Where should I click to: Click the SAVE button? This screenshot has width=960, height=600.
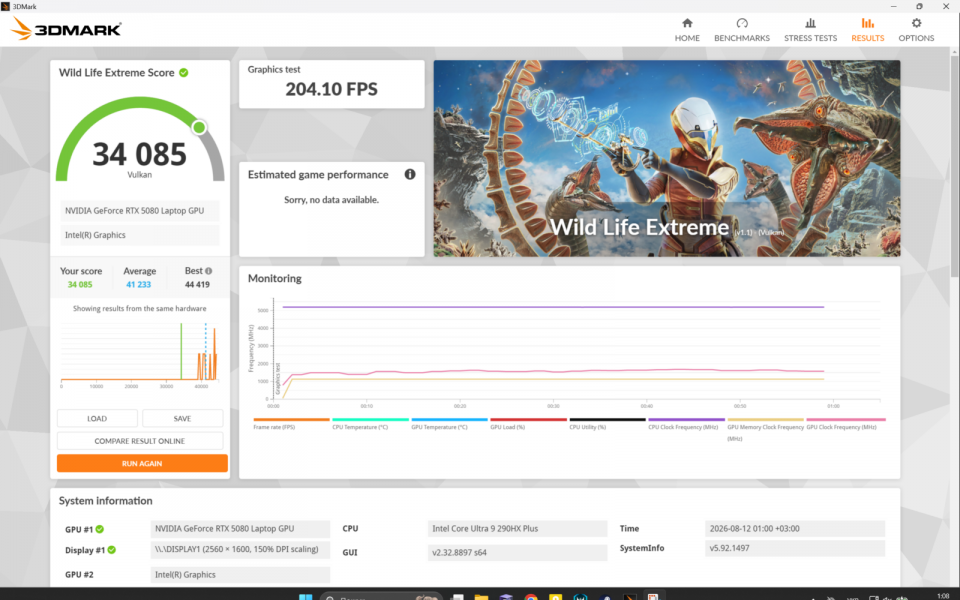(182, 418)
